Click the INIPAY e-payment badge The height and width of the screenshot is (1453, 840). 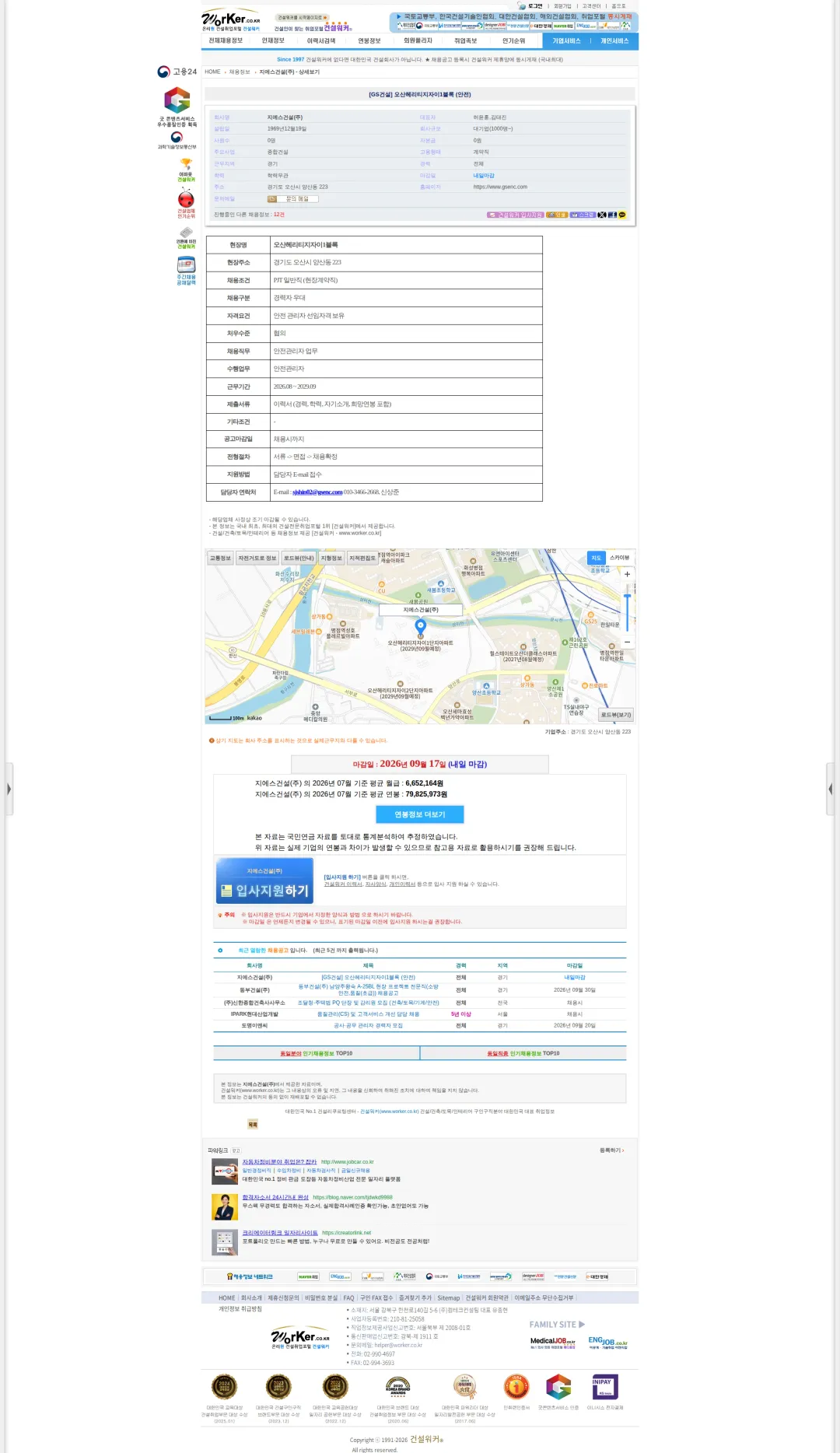coord(605,1387)
